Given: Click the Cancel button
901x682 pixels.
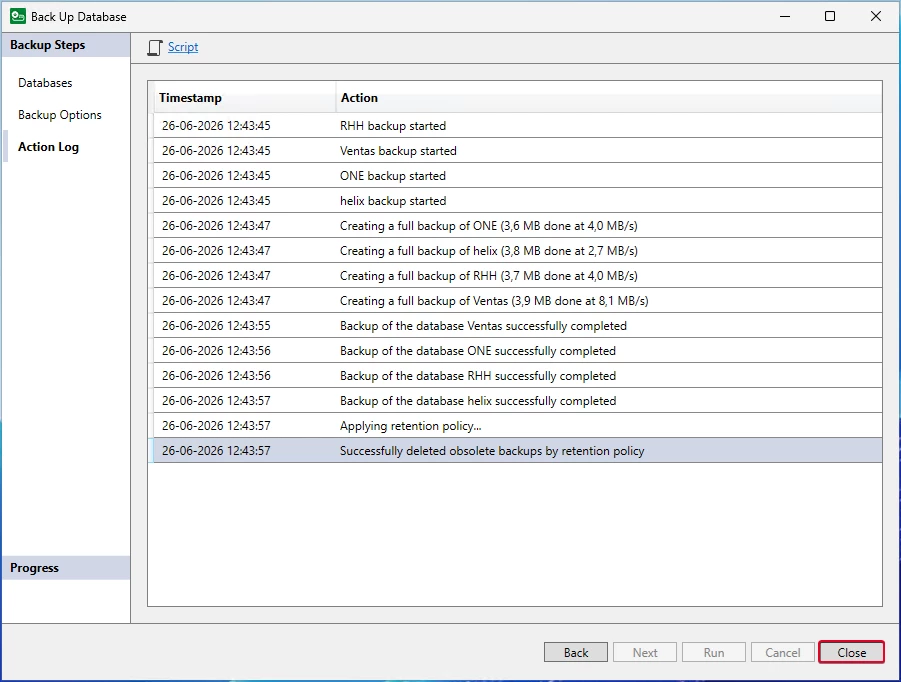Looking at the screenshot, I should click(x=783, y=653).
